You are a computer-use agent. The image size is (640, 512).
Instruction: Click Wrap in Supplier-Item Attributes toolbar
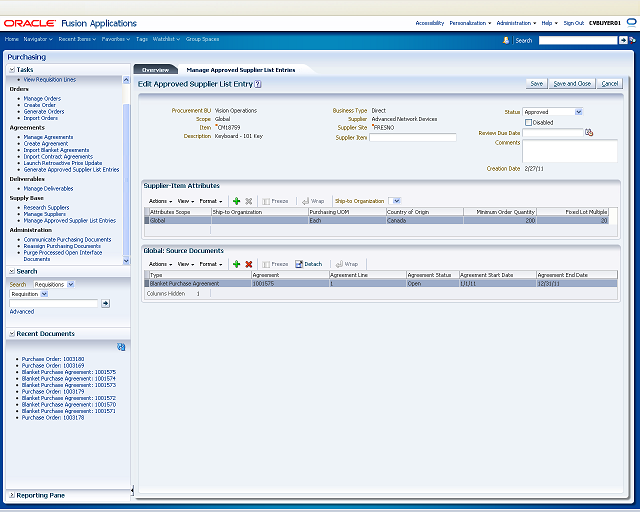pyautogui.click(x=313, y=201)
